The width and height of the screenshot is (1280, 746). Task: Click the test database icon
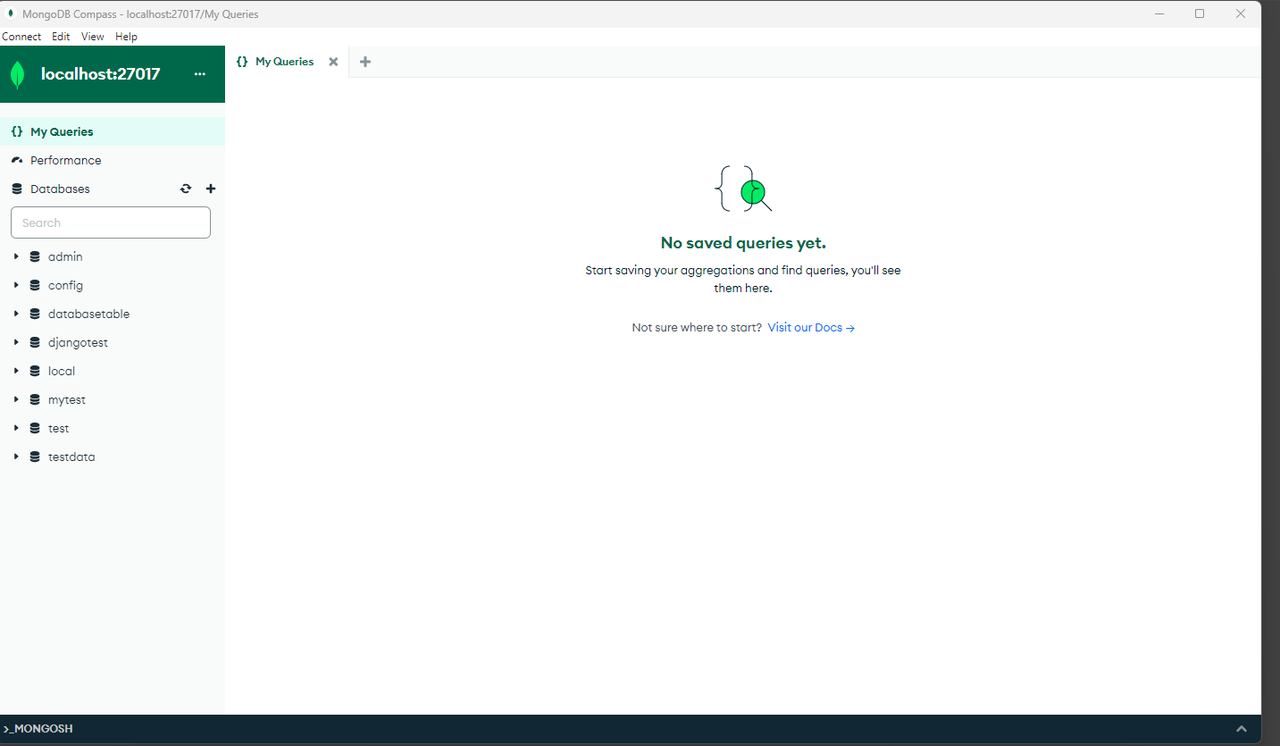pyautogui.click(x=35, y=428)
